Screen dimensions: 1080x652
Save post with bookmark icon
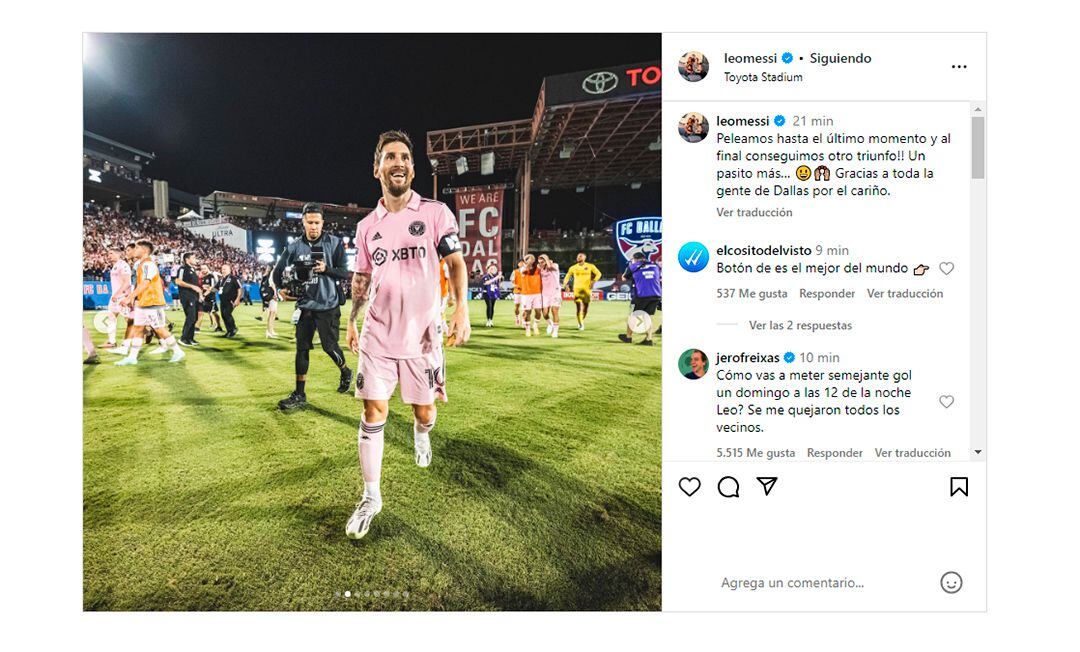[958, 487]
